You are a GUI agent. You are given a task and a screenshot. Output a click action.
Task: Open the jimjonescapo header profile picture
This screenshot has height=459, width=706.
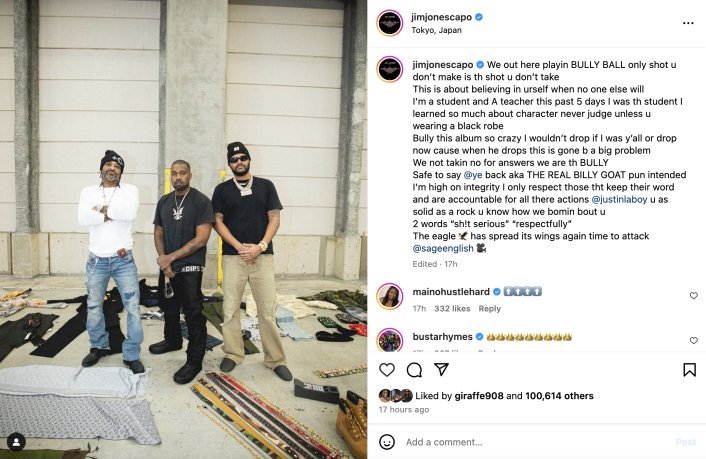[390, 23]
